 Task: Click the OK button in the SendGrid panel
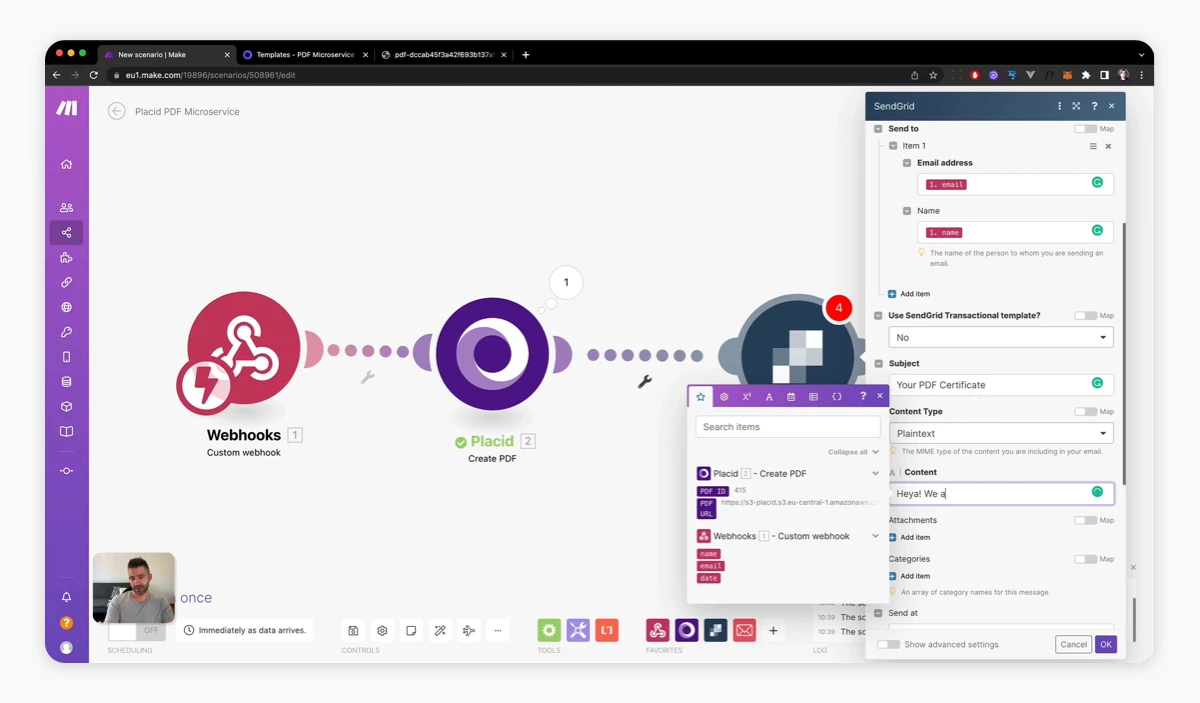[x=1105, y=645]
